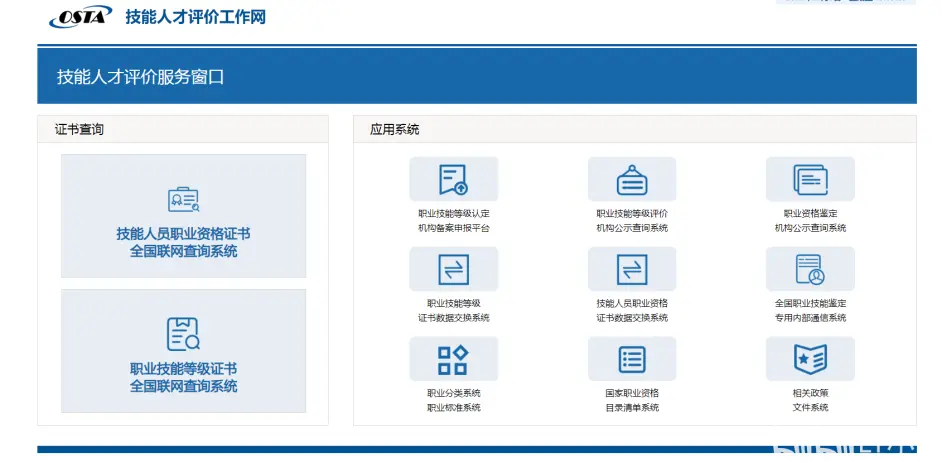Click 技能人员职业资格证书数据交换系统 arrows icon
This screenshot has height=462, width=942.
pyautogui.click(x=631, y=269)
